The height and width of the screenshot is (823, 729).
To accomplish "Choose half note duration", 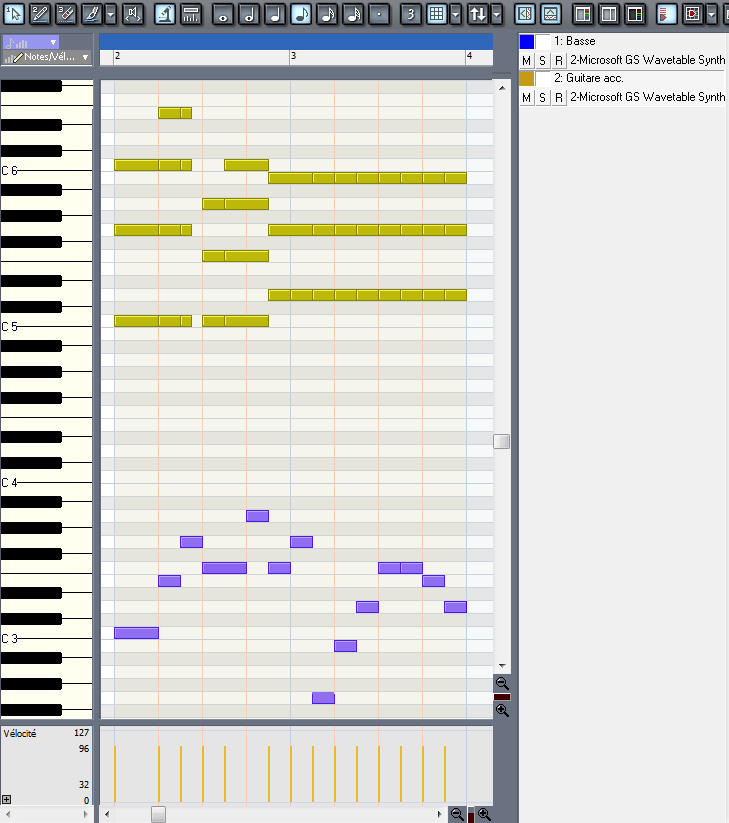I will point(249,14).
